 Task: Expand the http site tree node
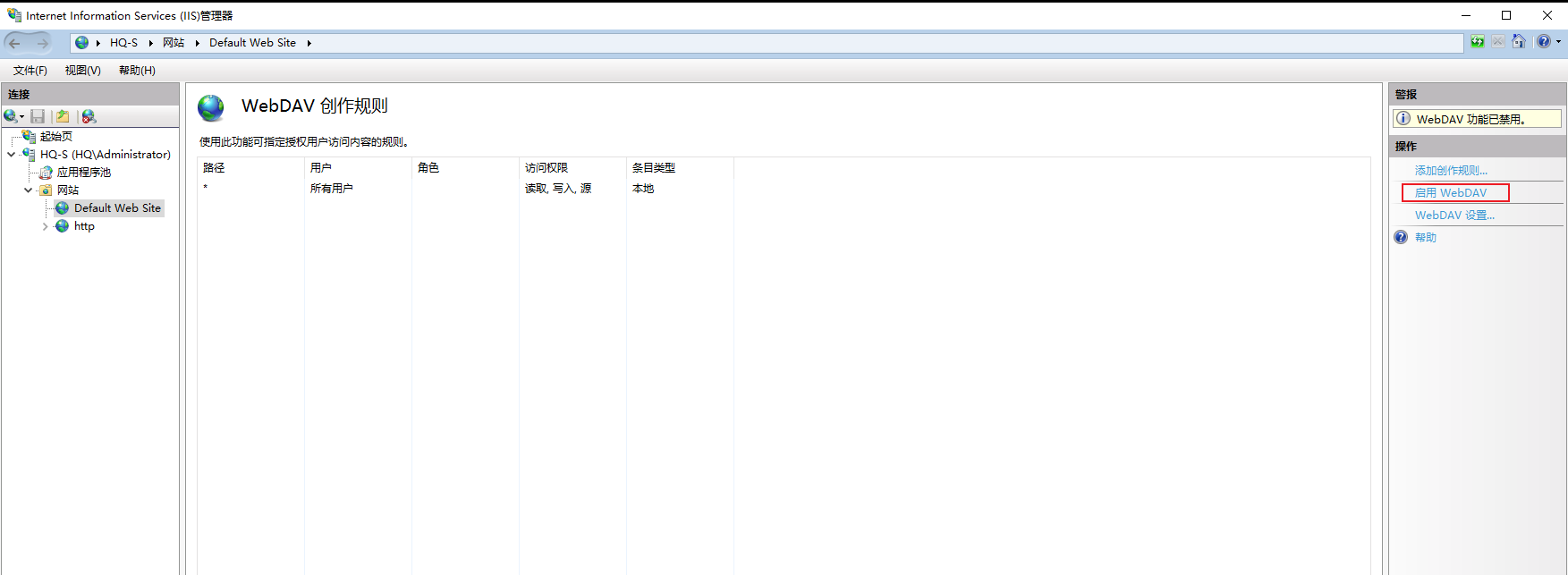click(x=46, y=226)
